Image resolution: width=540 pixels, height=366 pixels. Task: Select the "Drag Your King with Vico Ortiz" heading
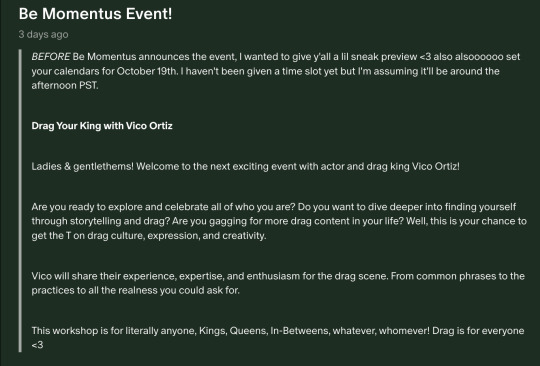[102, 126]
